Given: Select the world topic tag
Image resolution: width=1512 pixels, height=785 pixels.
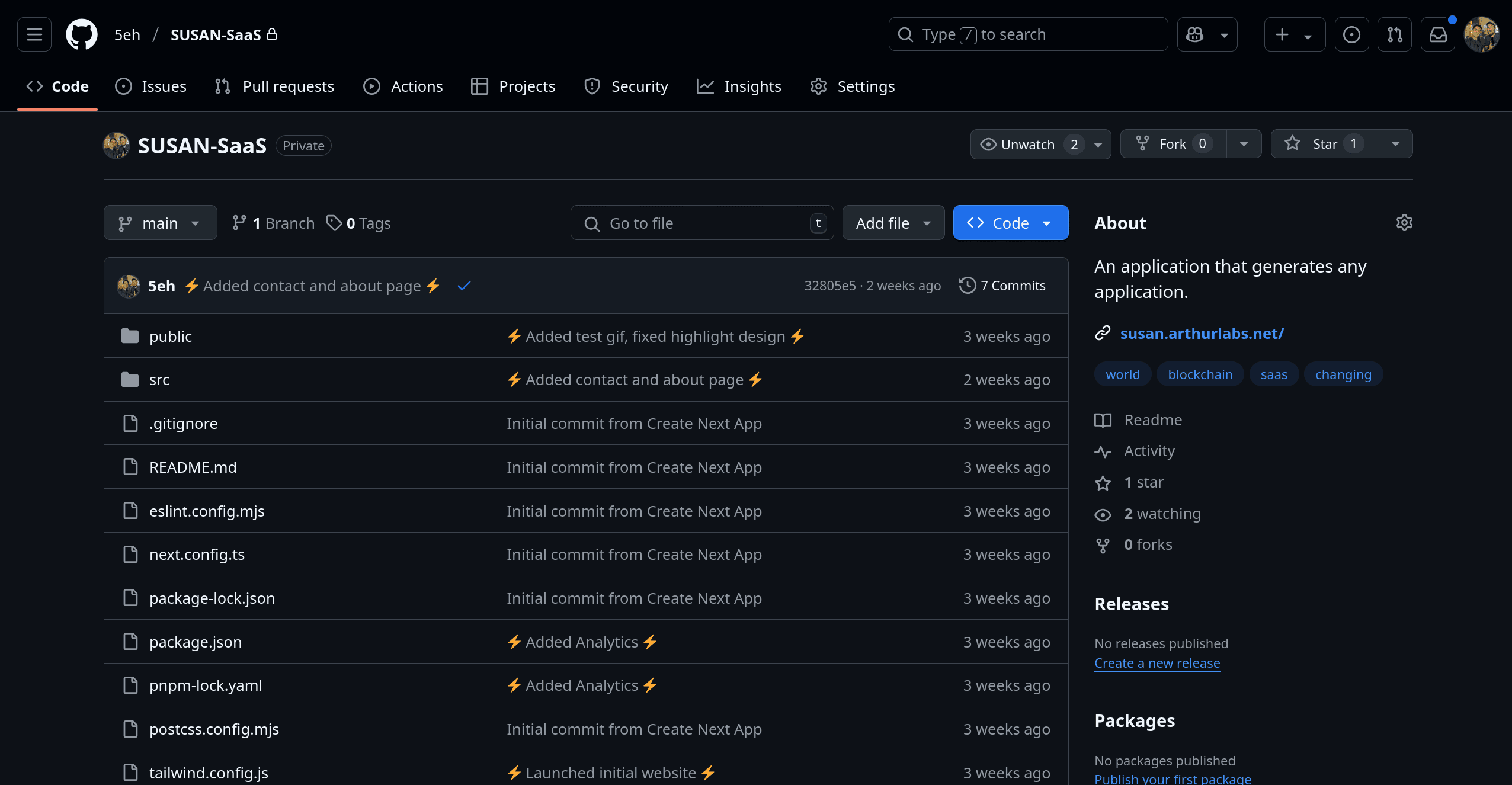Looking at the screenshot, I should pyautogui.click(x=1123, y=374).
